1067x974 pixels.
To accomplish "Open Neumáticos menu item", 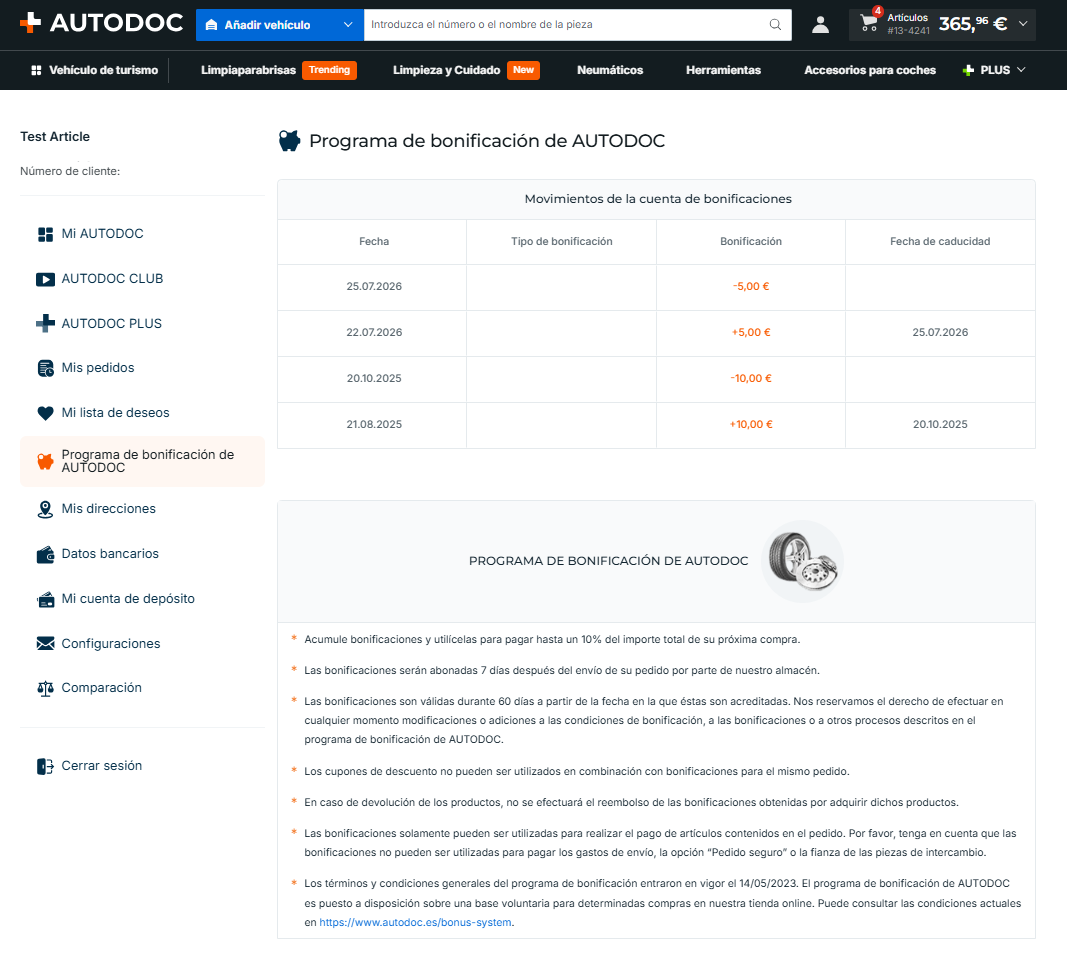I will 610,70.
